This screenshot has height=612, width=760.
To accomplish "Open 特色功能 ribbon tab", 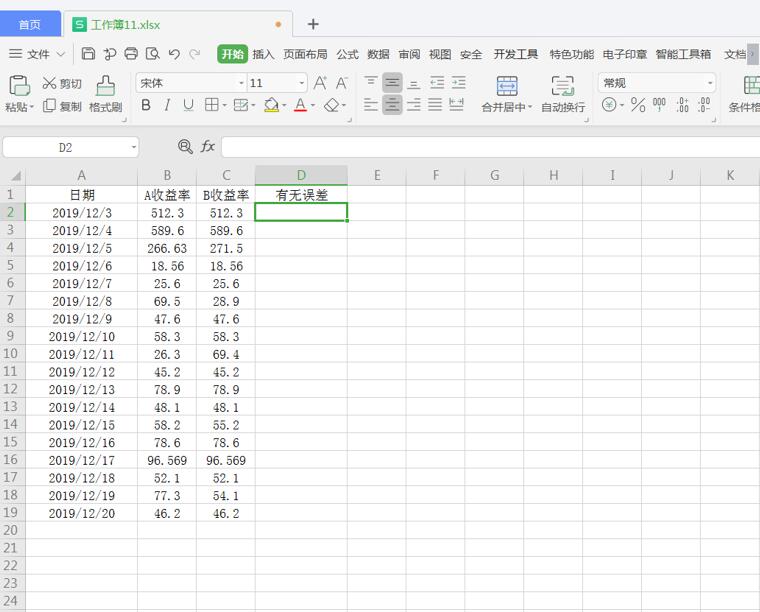I will click(572, 54).
